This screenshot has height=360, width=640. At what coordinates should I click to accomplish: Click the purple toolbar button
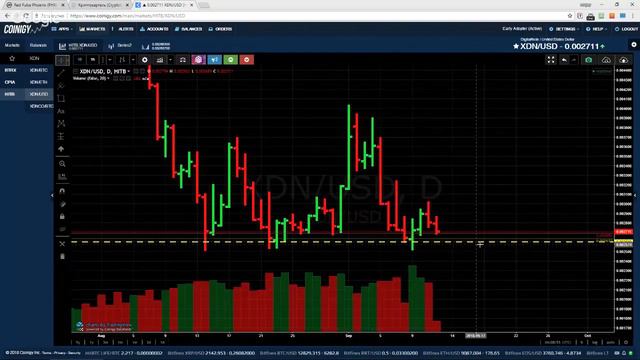click(x=198, y=60)
